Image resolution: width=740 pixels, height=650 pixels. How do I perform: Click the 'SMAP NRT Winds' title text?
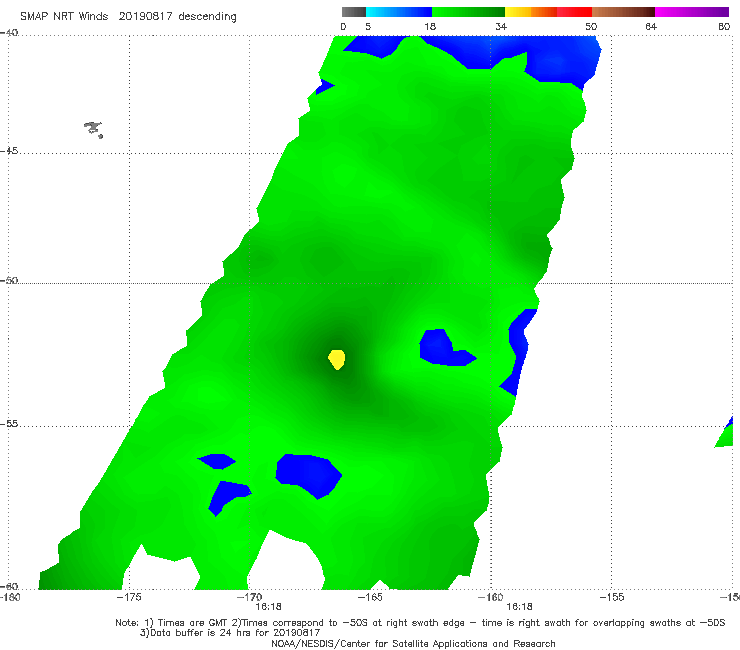coord(64,16)
